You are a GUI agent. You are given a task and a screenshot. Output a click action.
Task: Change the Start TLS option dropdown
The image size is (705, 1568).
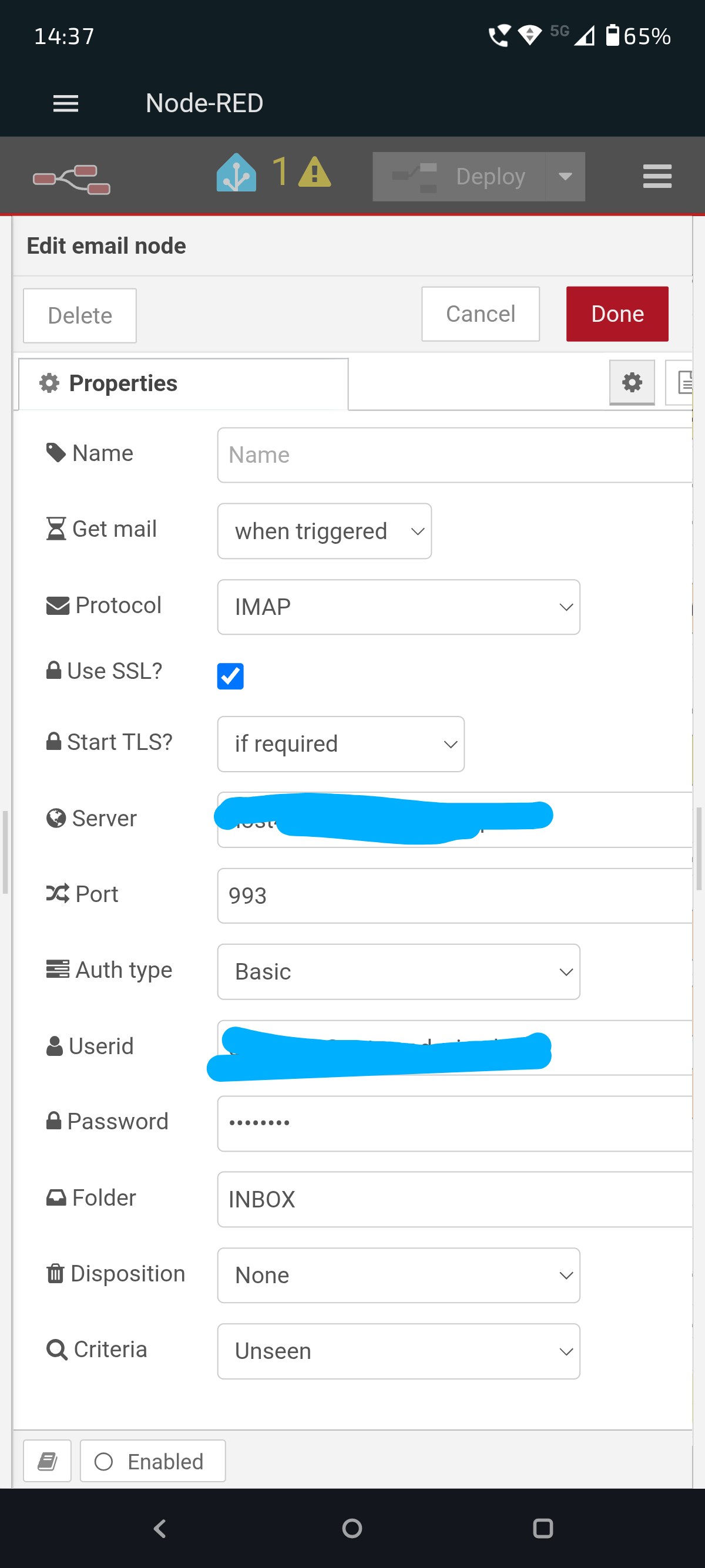click(x=340, y=744)
